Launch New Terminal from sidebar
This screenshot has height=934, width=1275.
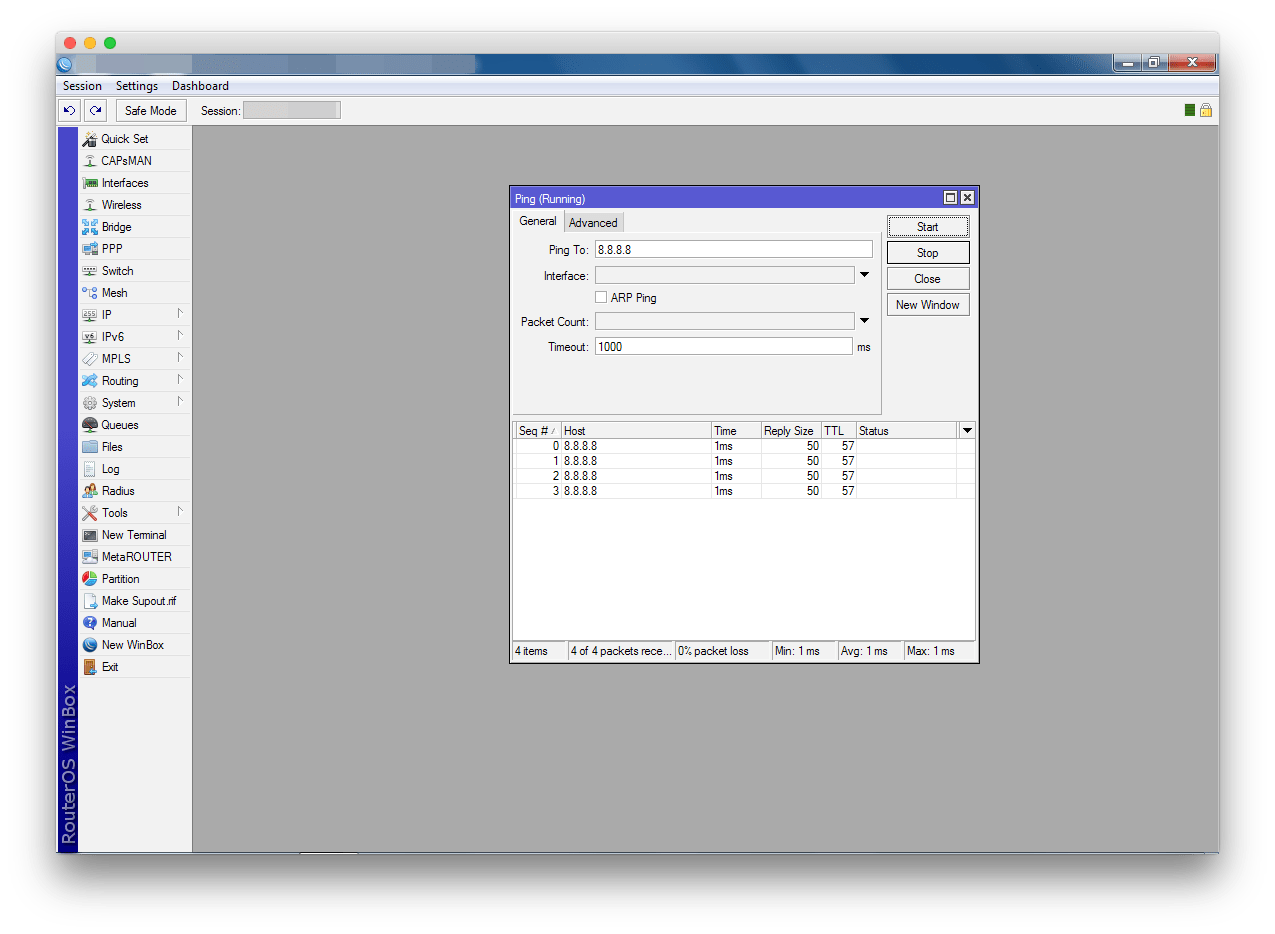133,535
